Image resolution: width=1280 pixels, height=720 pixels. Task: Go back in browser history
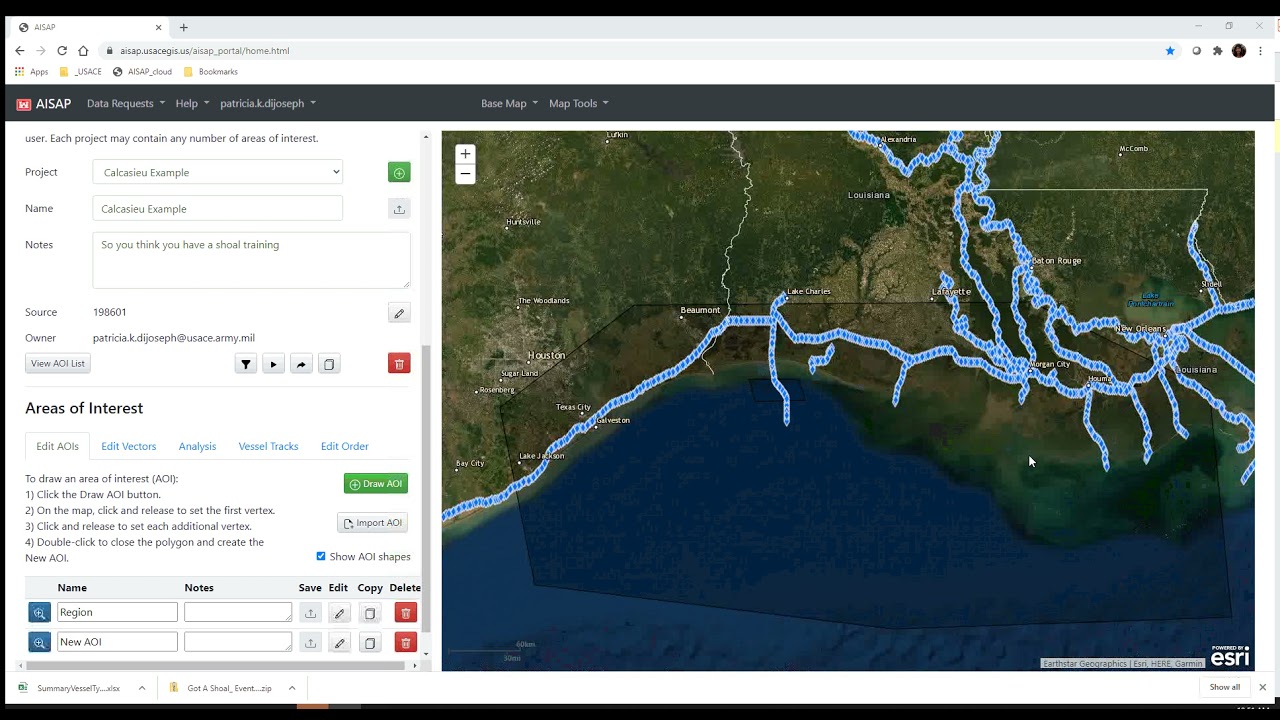click(20, 51)
